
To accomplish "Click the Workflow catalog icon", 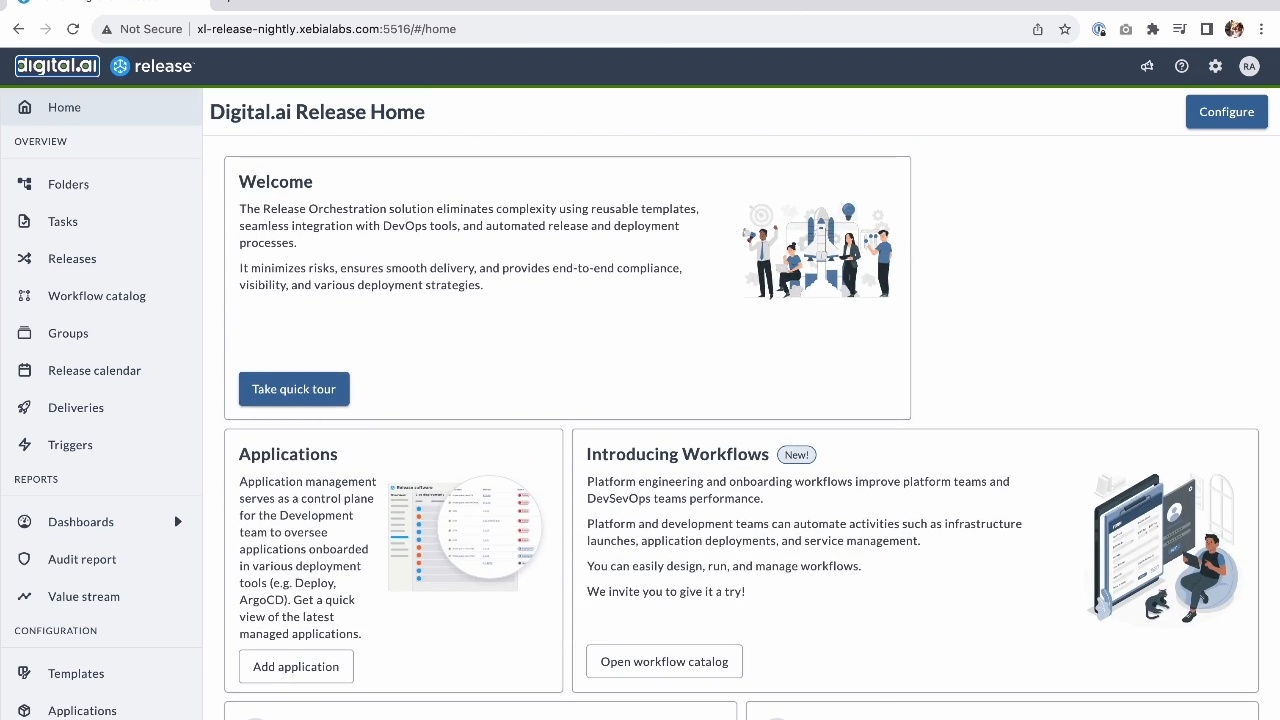I will coord(25,296).
